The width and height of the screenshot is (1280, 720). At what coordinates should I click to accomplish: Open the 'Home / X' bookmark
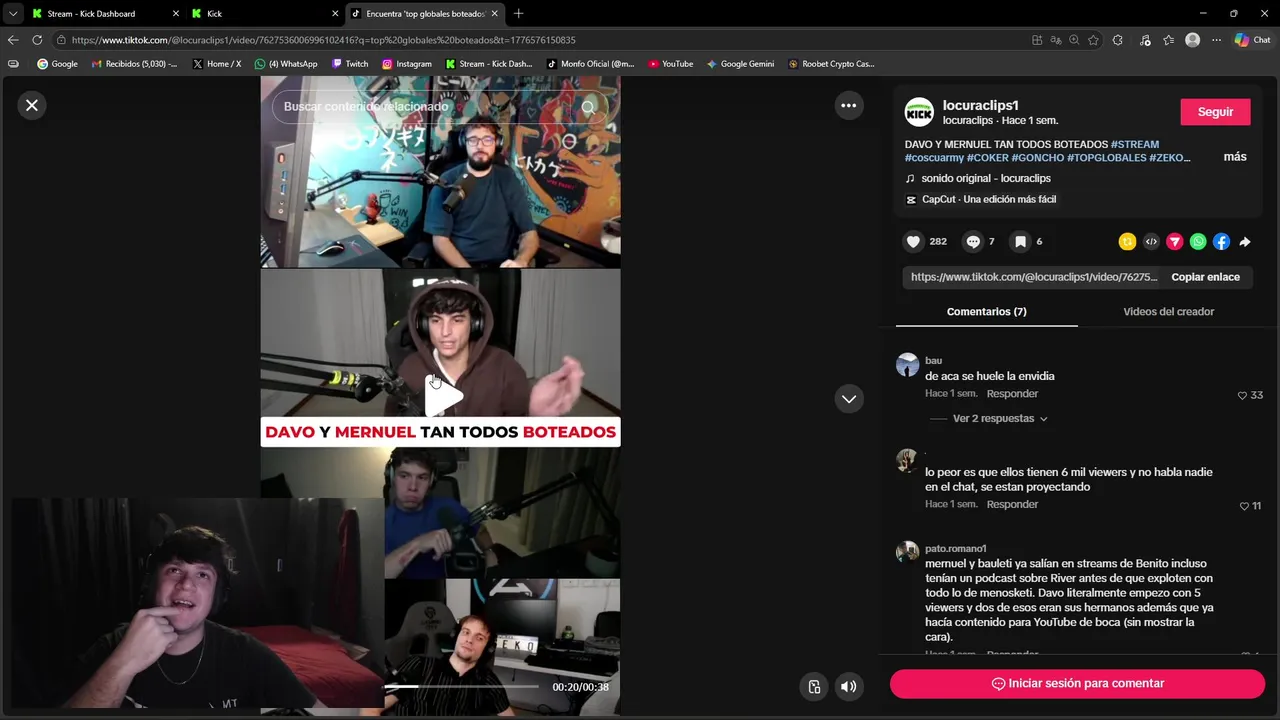[217, 64]
